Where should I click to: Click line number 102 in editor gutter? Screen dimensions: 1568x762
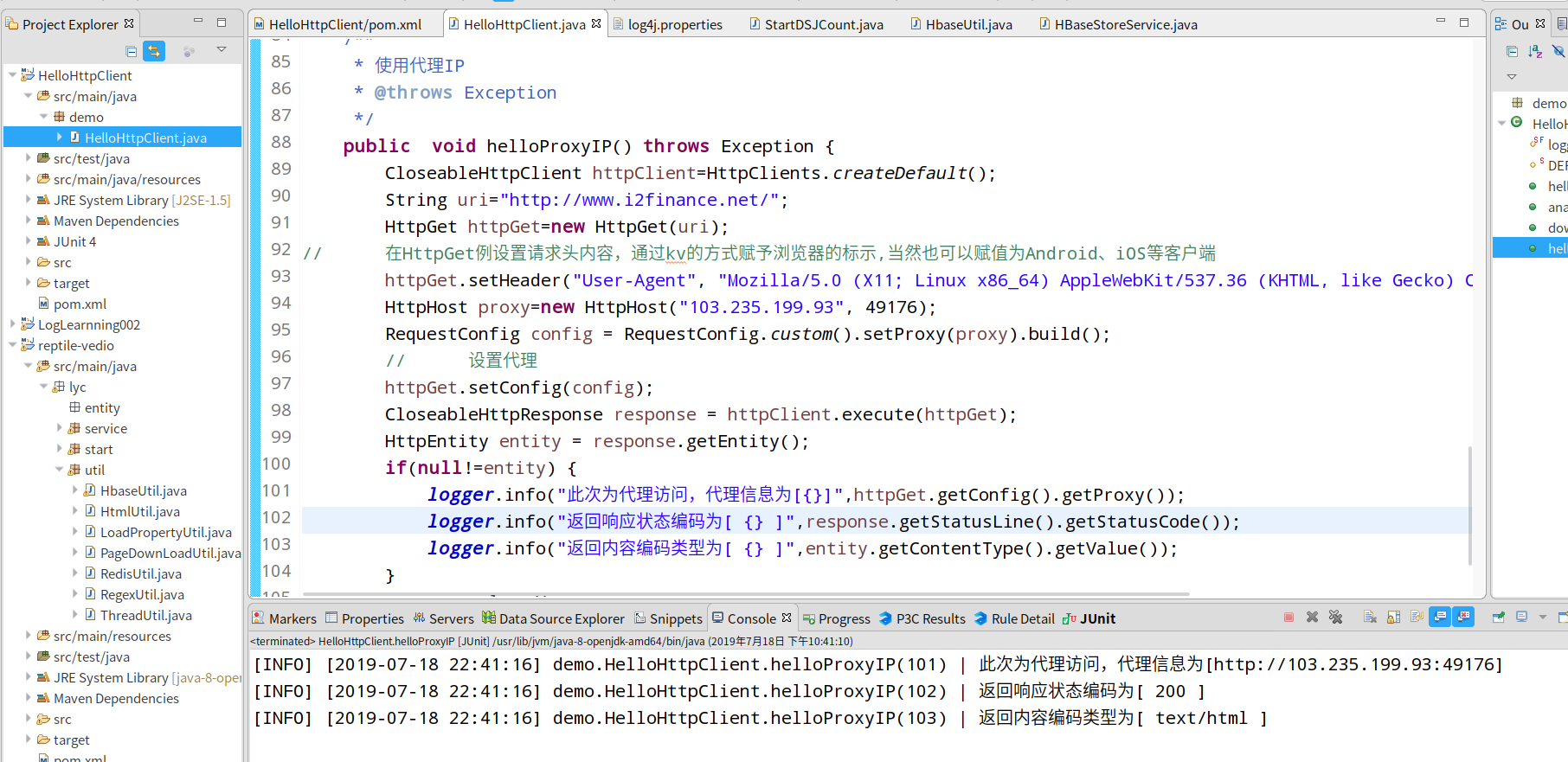pos(277,517)
